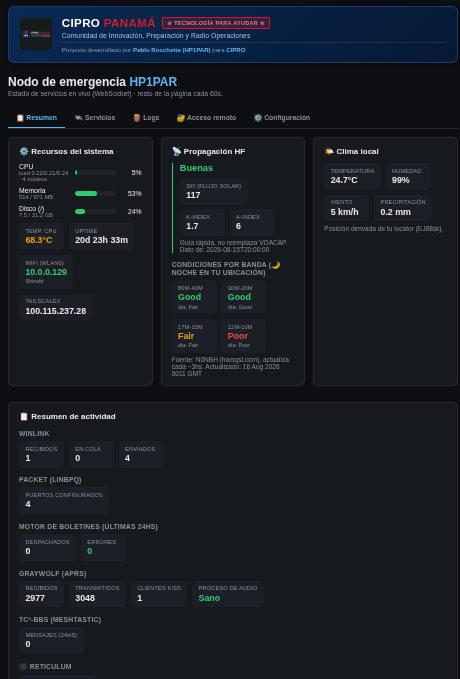Click the A-Index value 6
The image size is (460, 679).
tap(238, 226)
